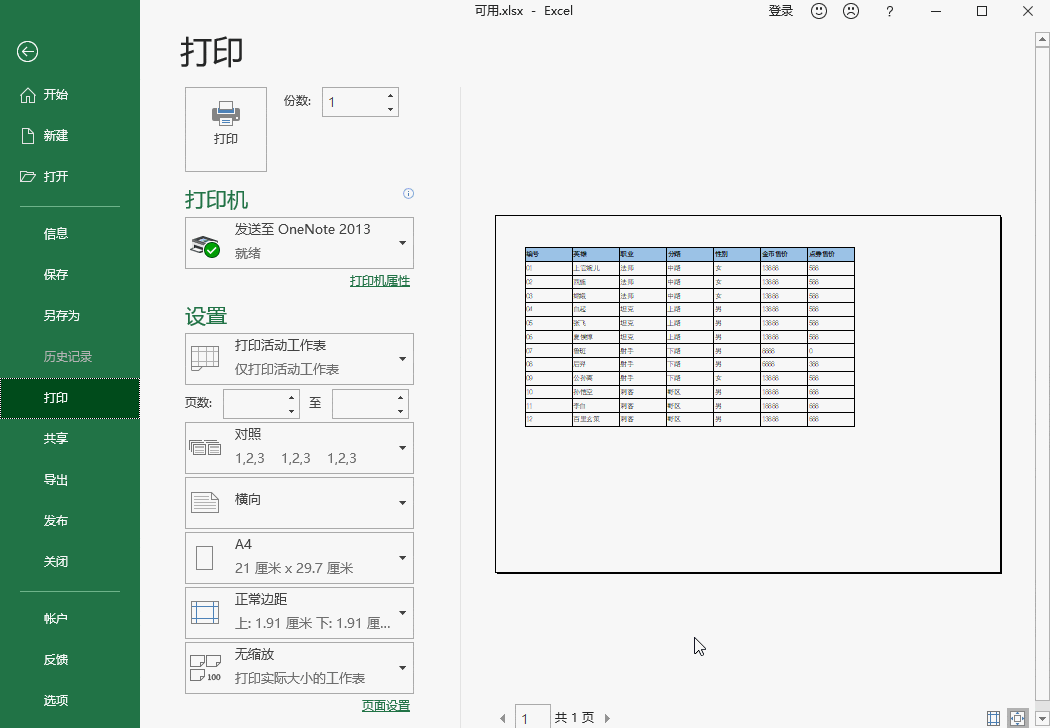Select 发布 in the sidebar
This screenshot has height=728, width=1050.
[70, 520]
